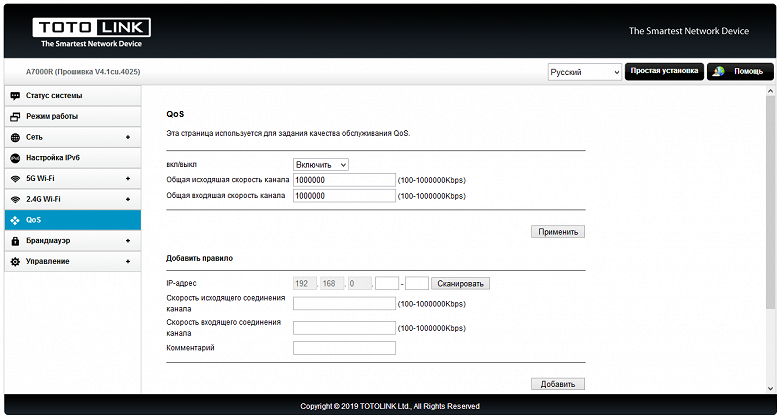The width and height of the screenshot is (780, 418).
Task: Click the scrollbar down arrow
Action: pyautogui.click(x=771, y=388)
